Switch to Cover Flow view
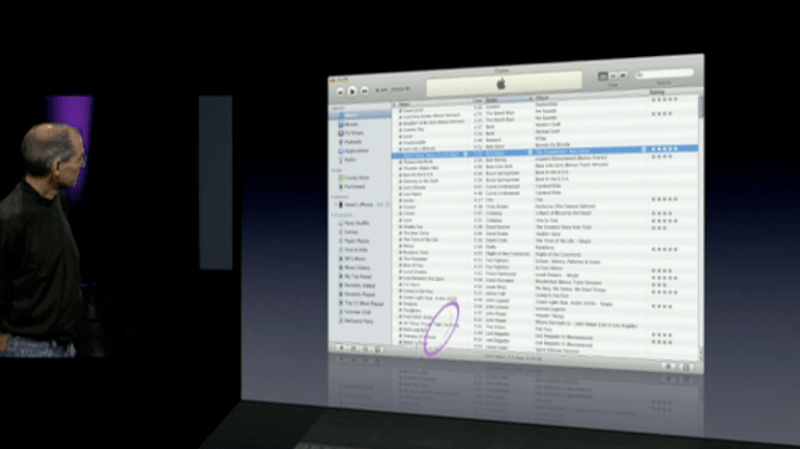 tap(620, 77)
